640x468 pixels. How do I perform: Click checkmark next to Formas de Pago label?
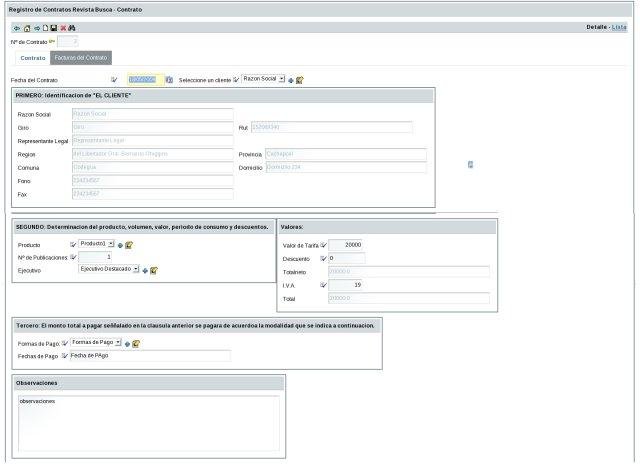tap(65, 343)
